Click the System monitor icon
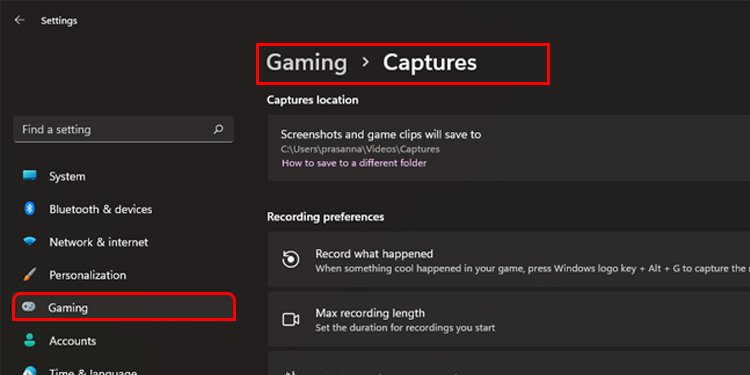 point(30,176)
